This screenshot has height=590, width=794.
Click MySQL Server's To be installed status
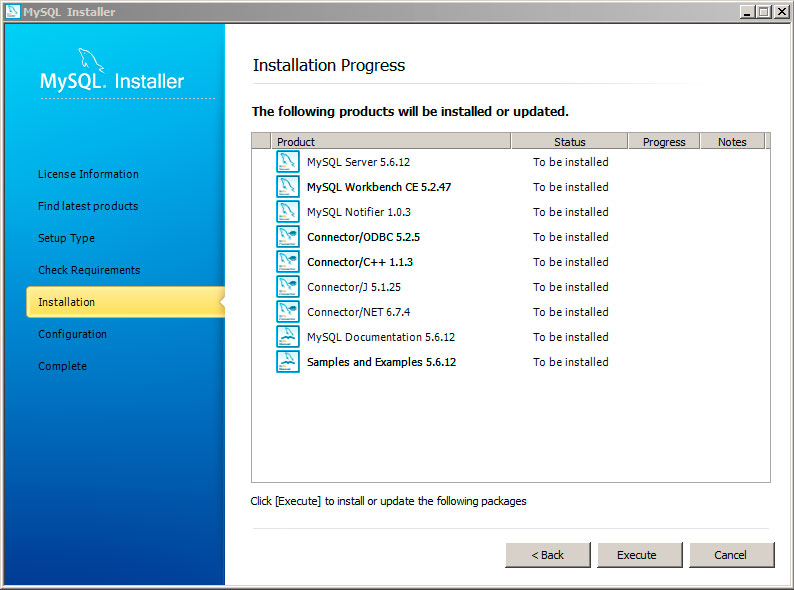click(x=571, y=162)
